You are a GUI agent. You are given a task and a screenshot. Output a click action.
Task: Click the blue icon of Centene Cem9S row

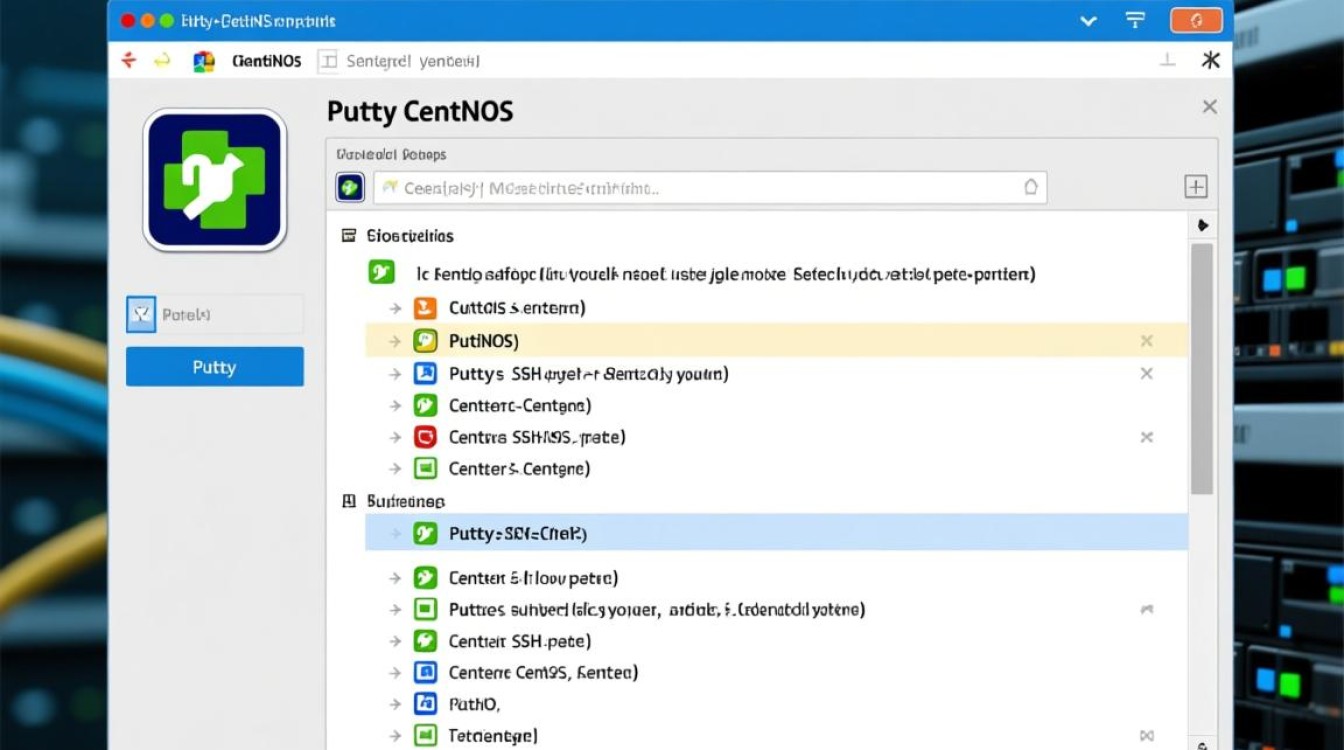click(425, 673)
